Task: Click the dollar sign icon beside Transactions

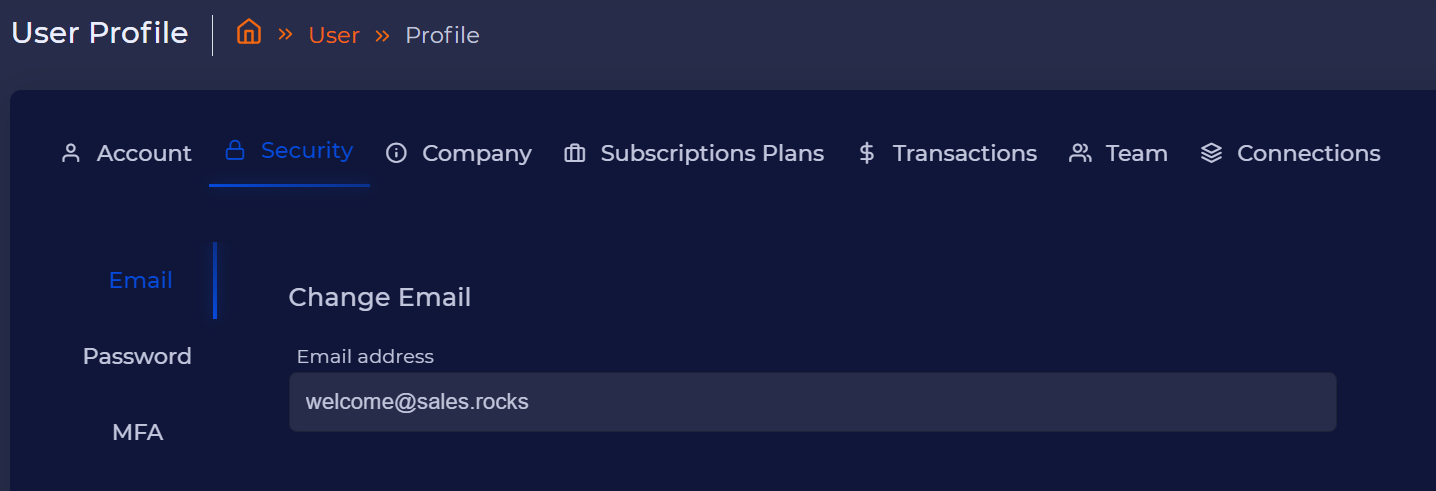Action: coord(867,153)
